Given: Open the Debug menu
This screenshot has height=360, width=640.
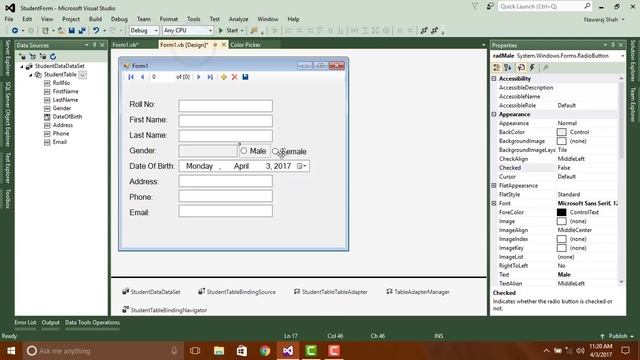Looking at the screenshot, I should point(119,19).
